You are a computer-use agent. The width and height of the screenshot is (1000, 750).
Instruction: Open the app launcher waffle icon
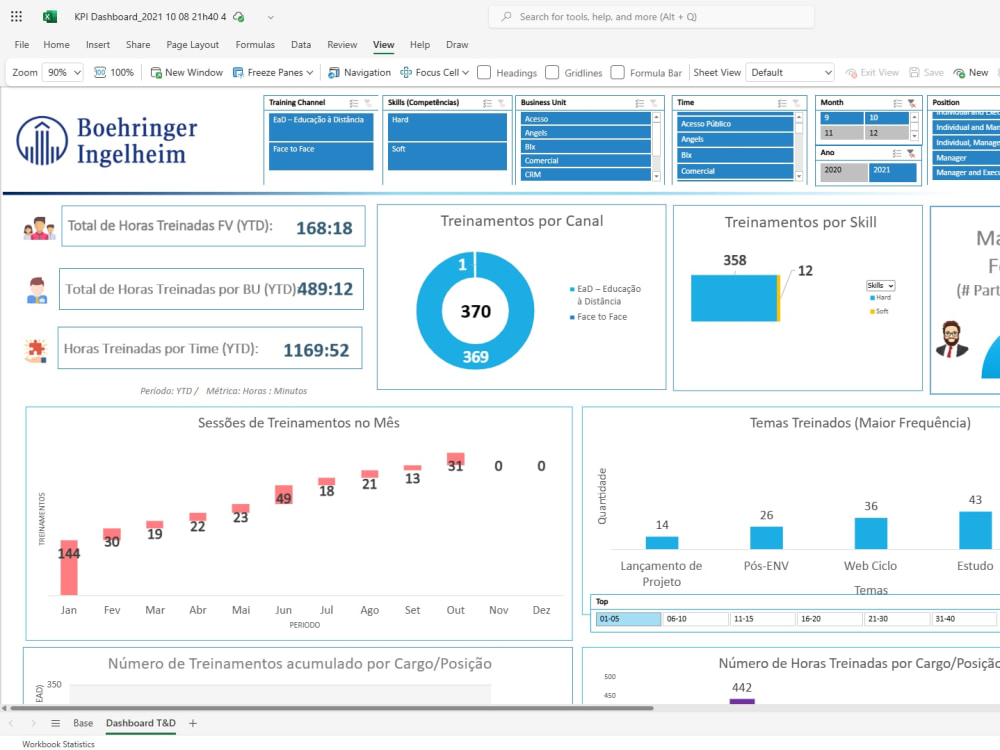click(x=17, y=17)
